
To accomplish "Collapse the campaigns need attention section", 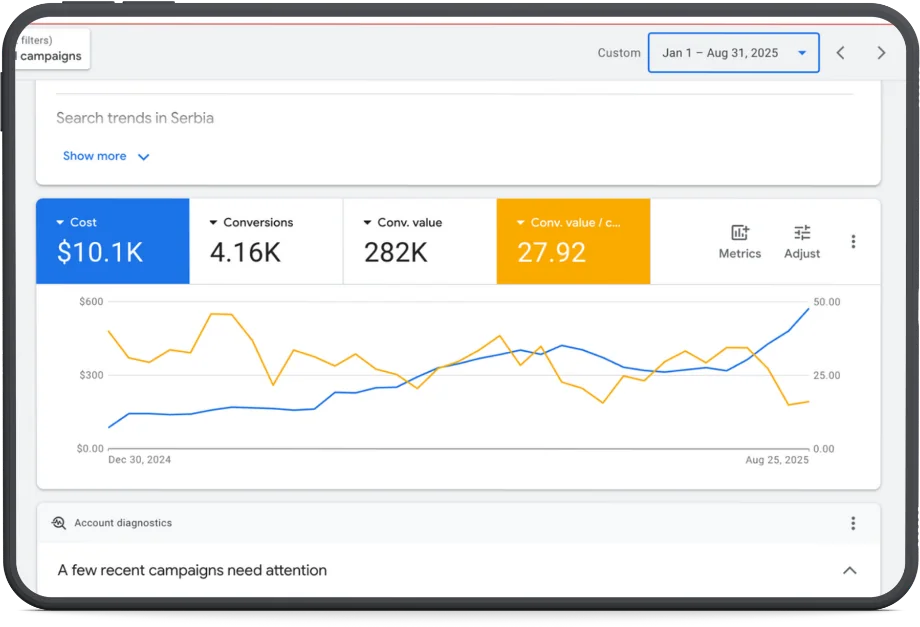I will coord(850,570).
